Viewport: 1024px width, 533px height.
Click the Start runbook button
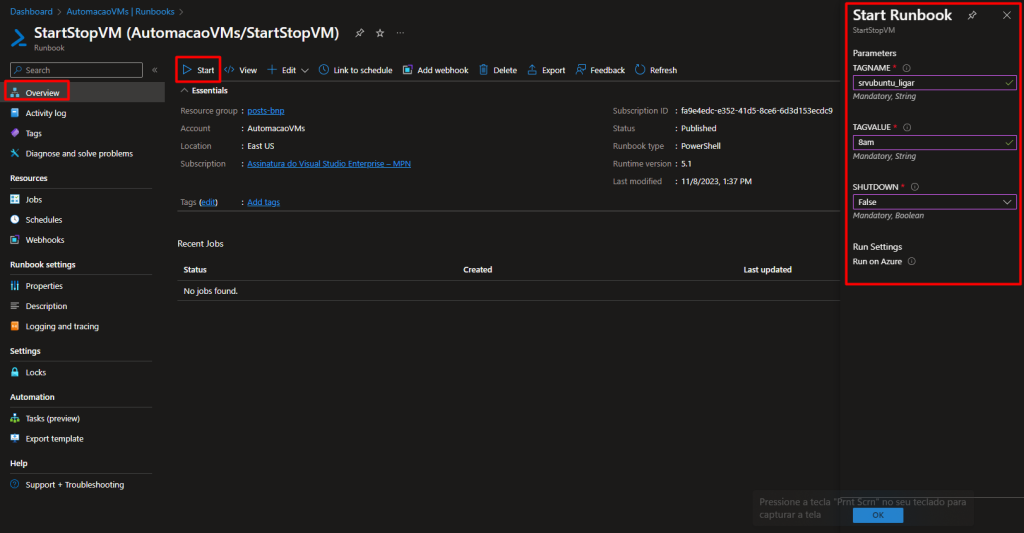click(x=198, y=70)
